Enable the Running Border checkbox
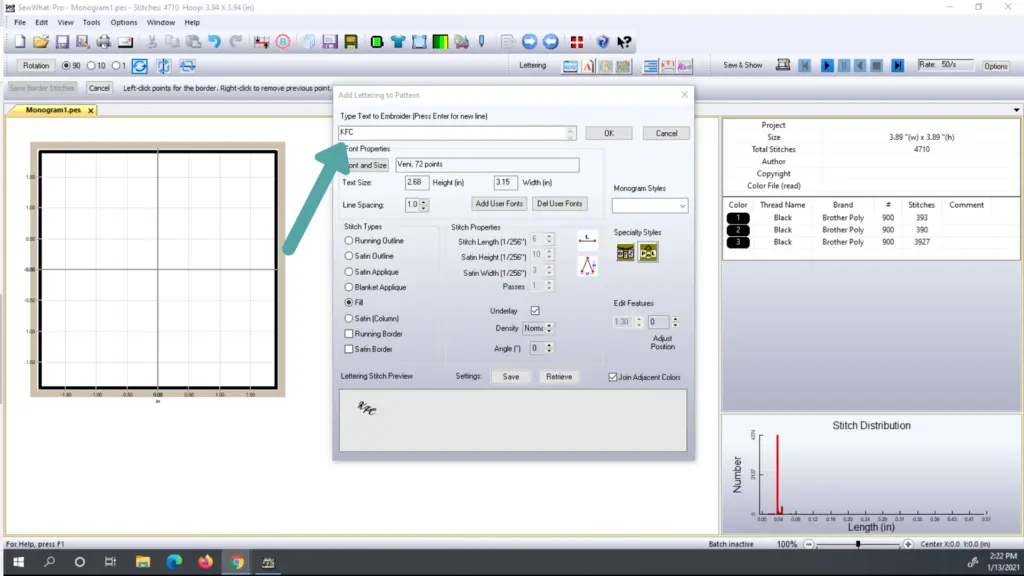This screenshot has width=1024, height=576. click(x=348, y=334)
